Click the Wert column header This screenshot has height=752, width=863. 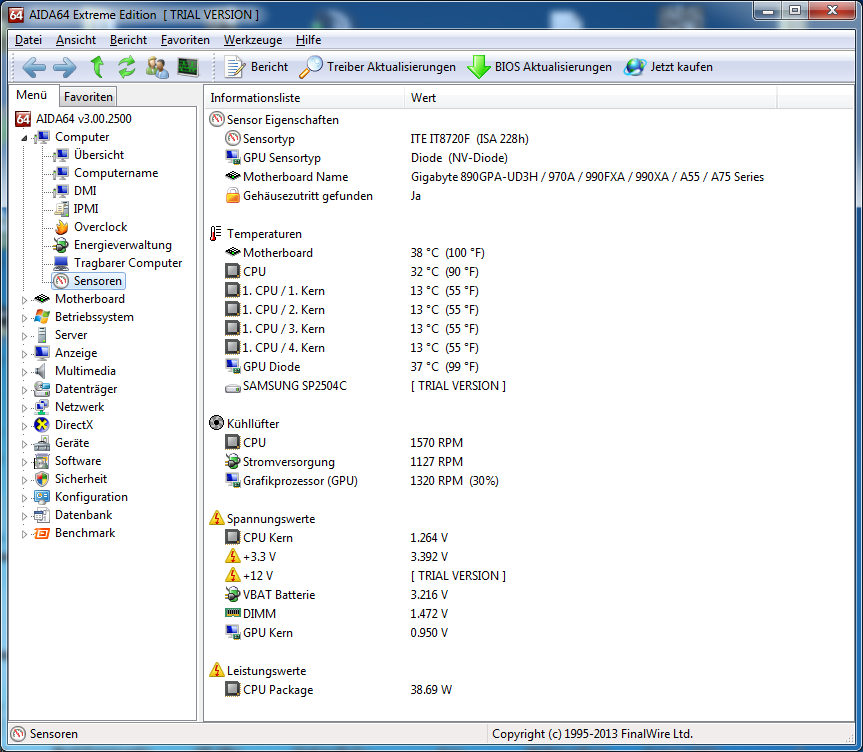[591, 98]
